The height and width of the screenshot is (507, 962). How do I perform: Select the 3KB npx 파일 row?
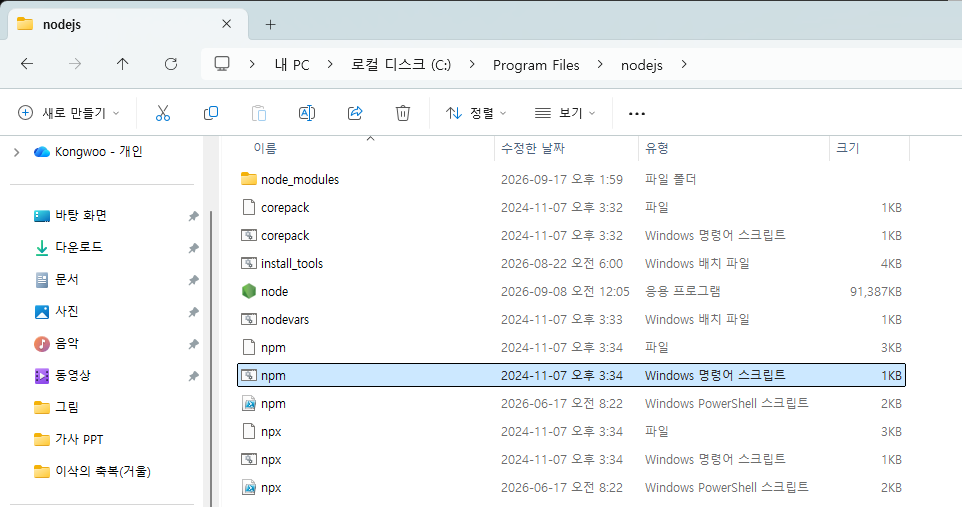click(571, 432)
